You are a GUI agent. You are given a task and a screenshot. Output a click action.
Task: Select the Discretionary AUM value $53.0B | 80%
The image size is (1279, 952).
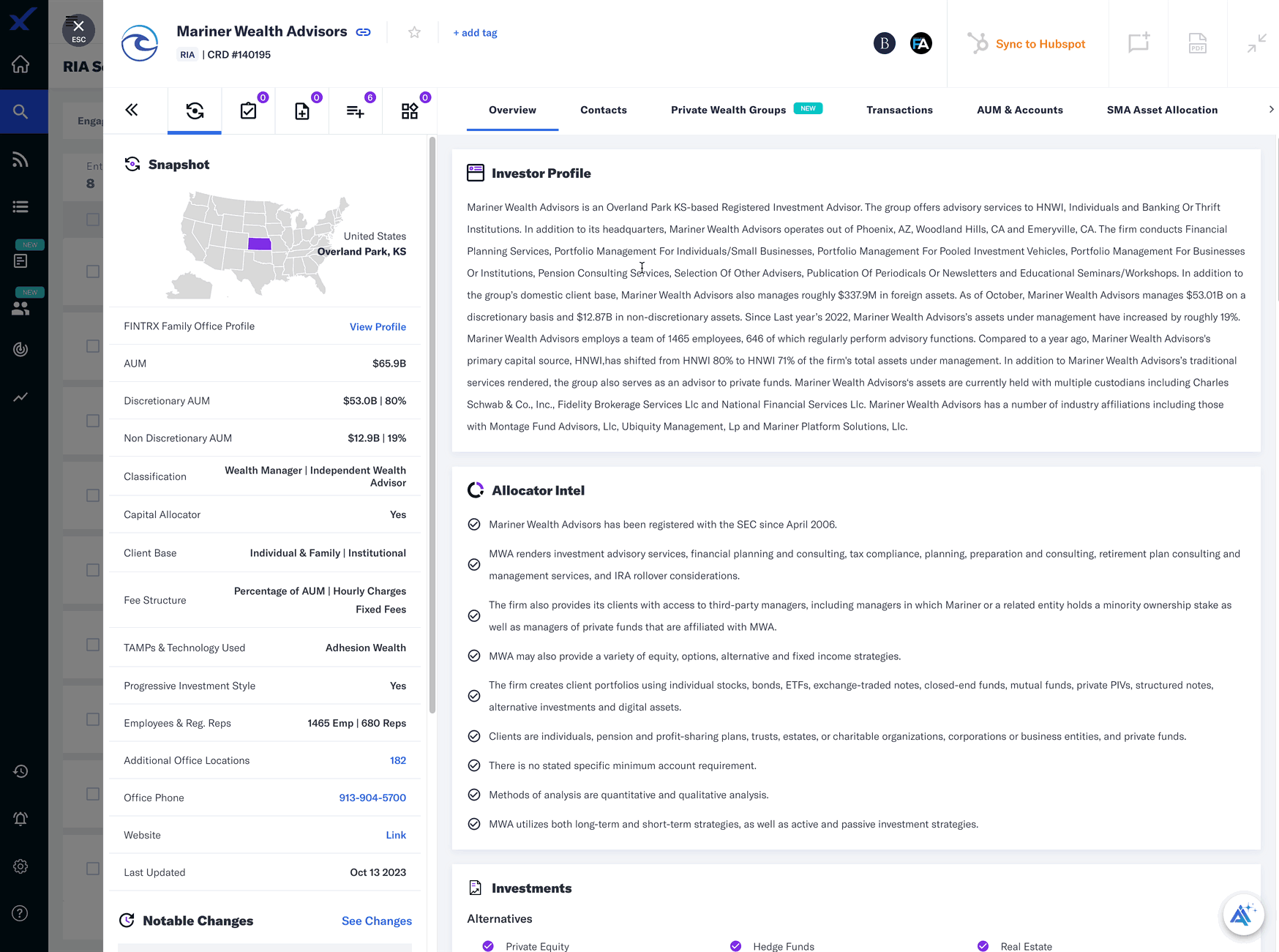tap(375, 401)
